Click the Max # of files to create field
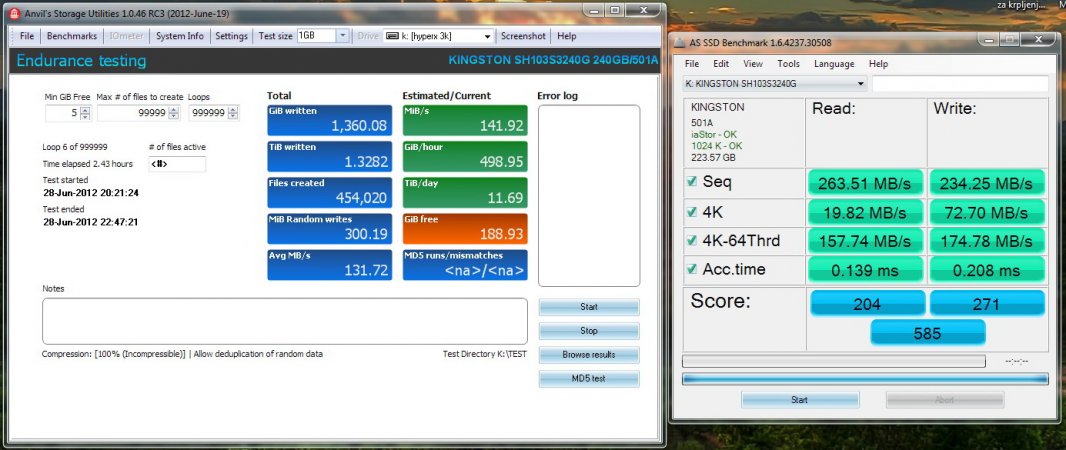Screen dimensions: 1066x450 click(133, 114)
